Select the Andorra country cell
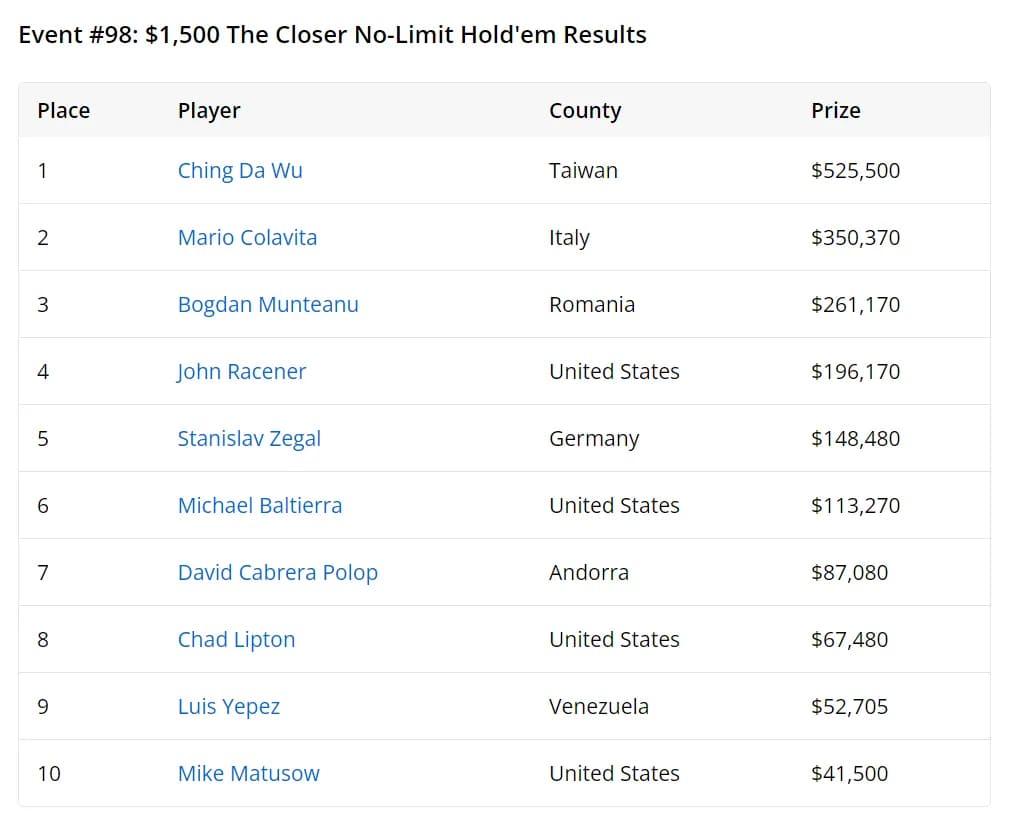The image size is (1011, 831). tap(589, 572)
